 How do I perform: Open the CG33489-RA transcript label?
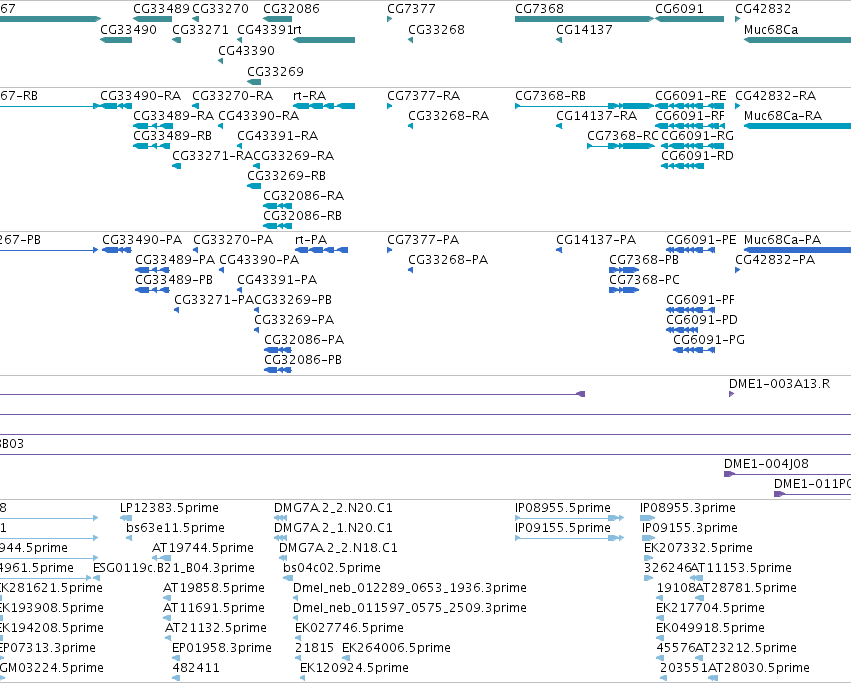174,116
